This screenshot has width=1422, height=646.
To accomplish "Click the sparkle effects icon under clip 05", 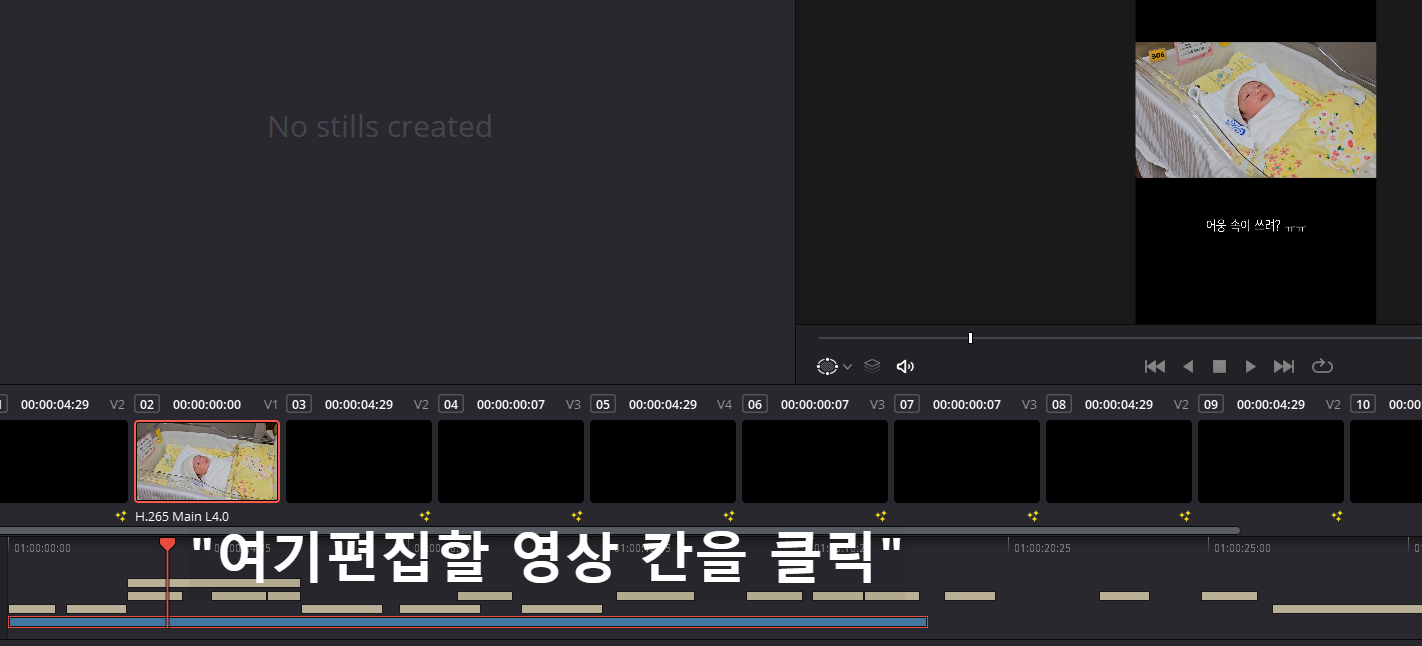I will pyautogui.click(x=729, y=516).
